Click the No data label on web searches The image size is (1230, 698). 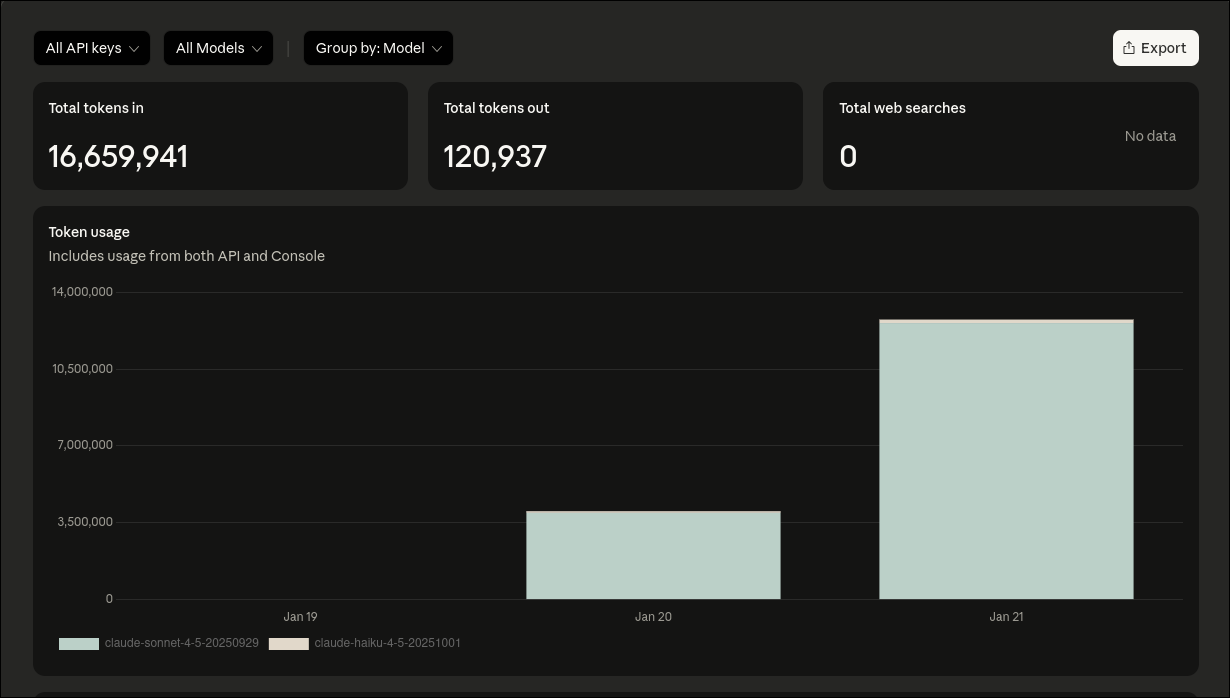coord(1150,136)
